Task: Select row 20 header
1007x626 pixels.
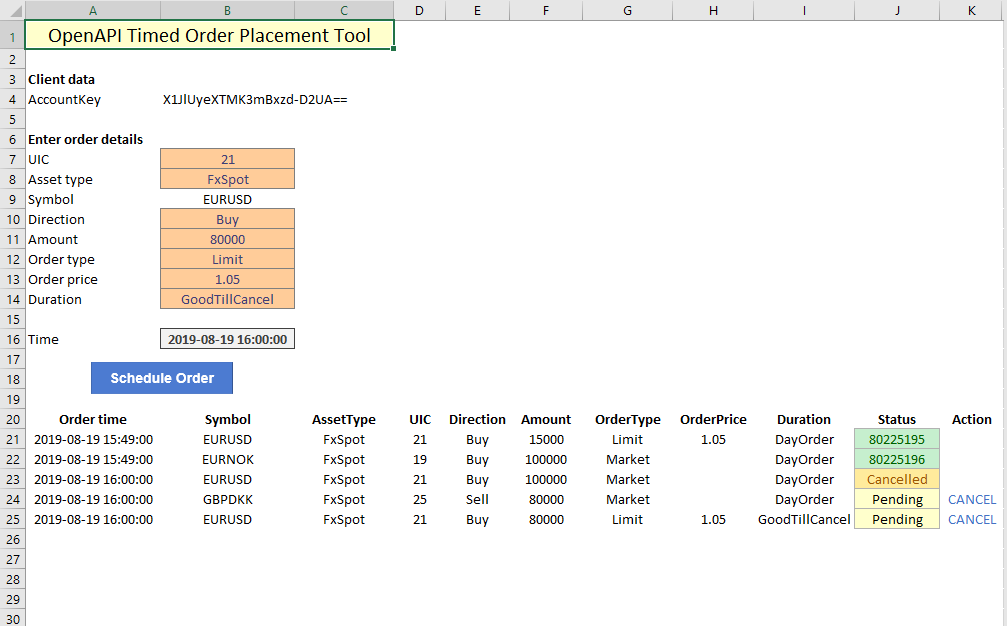Action: [12, 419]
